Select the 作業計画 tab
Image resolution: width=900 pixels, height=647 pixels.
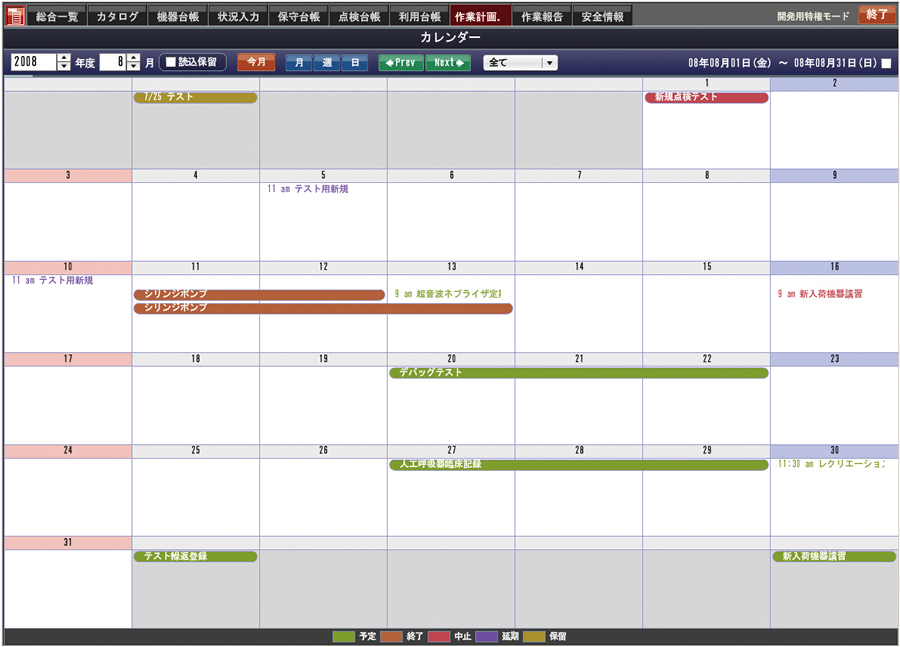pos(480,16)
